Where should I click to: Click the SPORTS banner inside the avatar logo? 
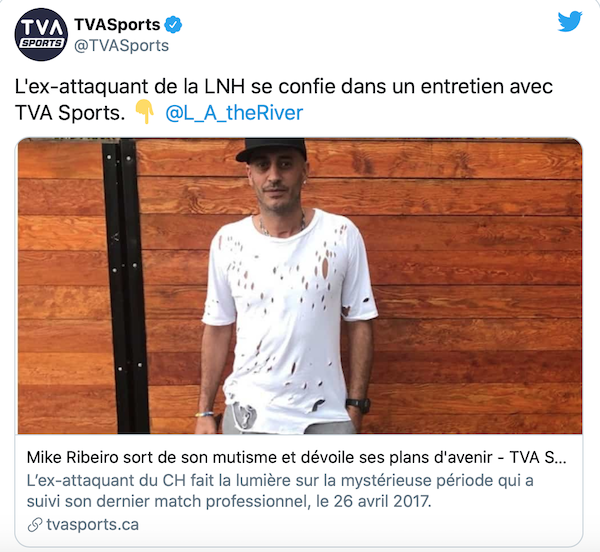pyautogui.click(x=41, y=43)
